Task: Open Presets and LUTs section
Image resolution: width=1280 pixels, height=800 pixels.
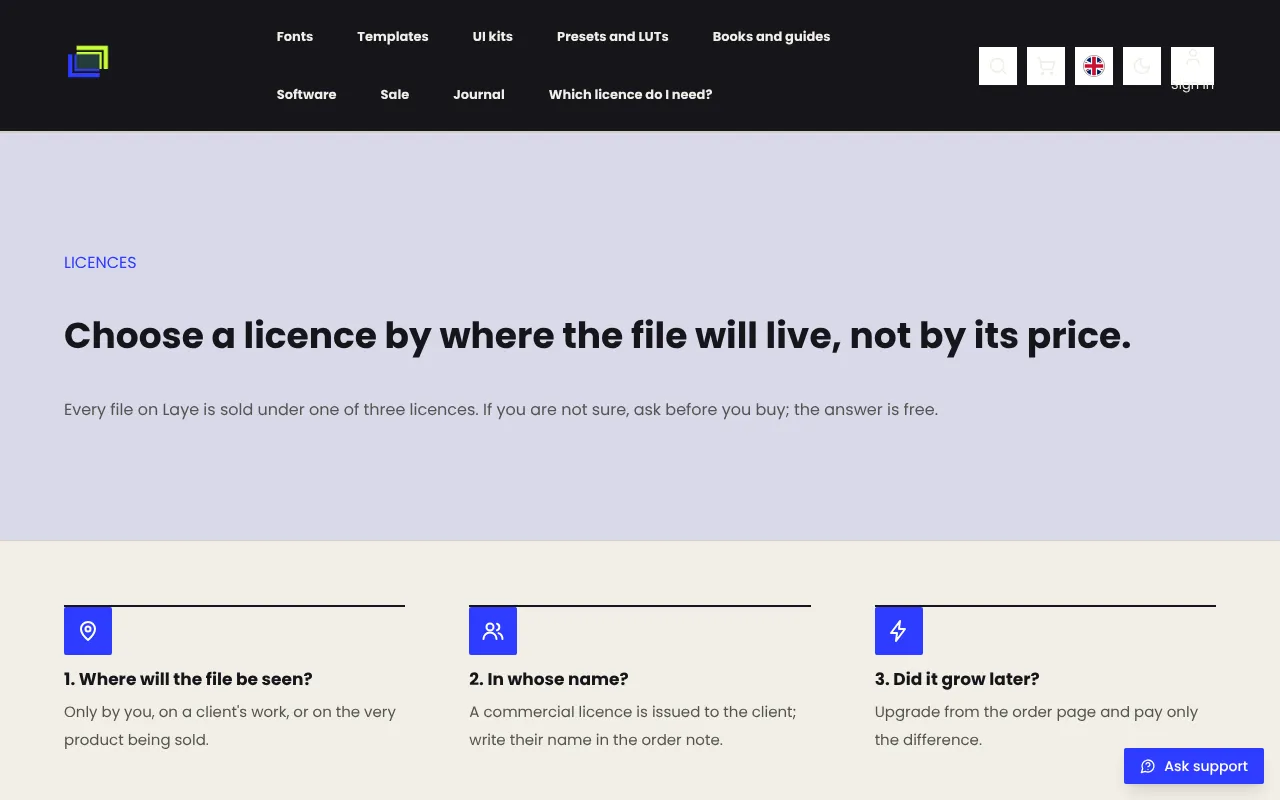Action: point(613,36)
